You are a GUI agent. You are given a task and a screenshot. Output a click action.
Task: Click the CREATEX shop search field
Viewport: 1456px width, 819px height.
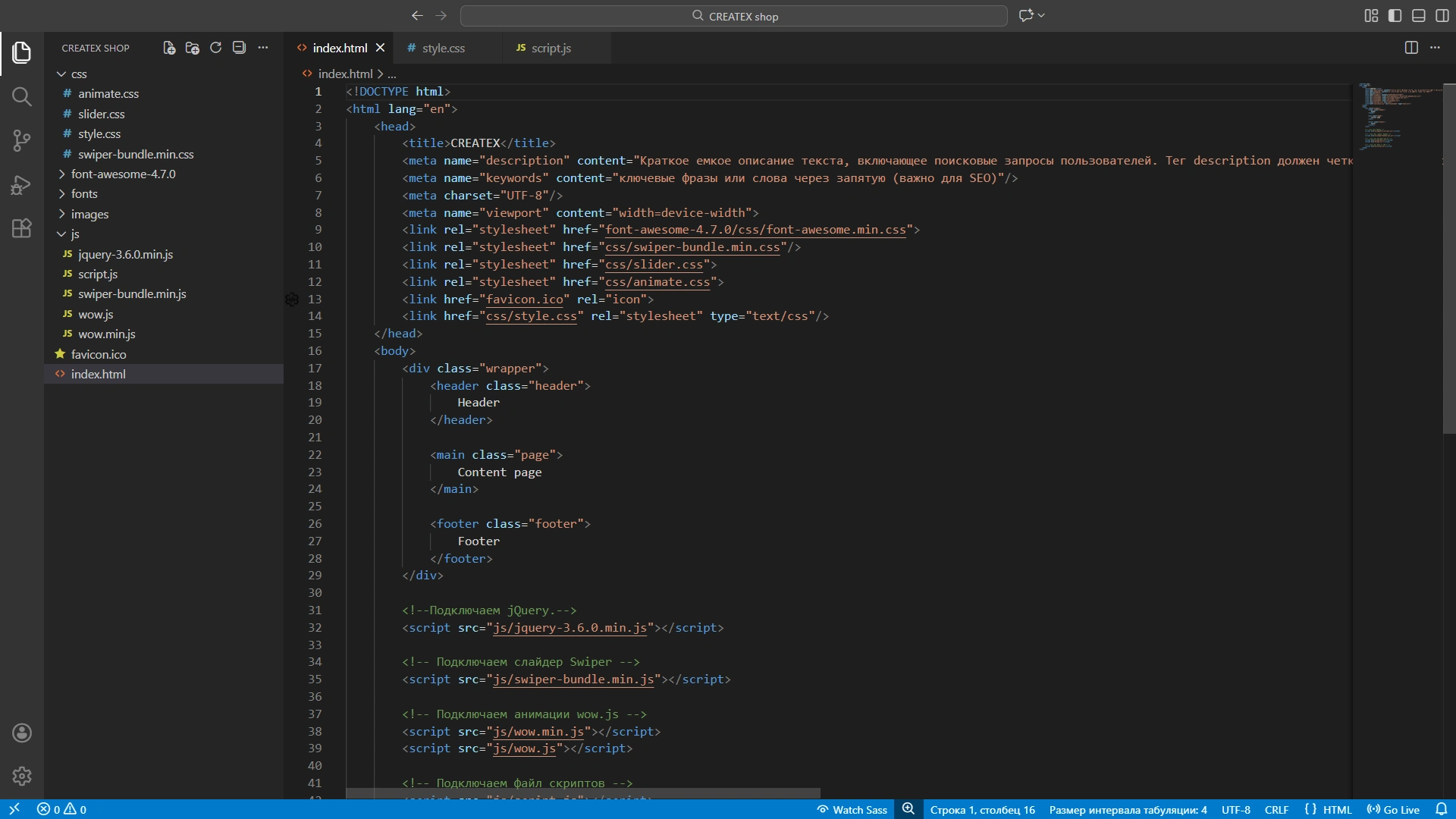[733, 16]
